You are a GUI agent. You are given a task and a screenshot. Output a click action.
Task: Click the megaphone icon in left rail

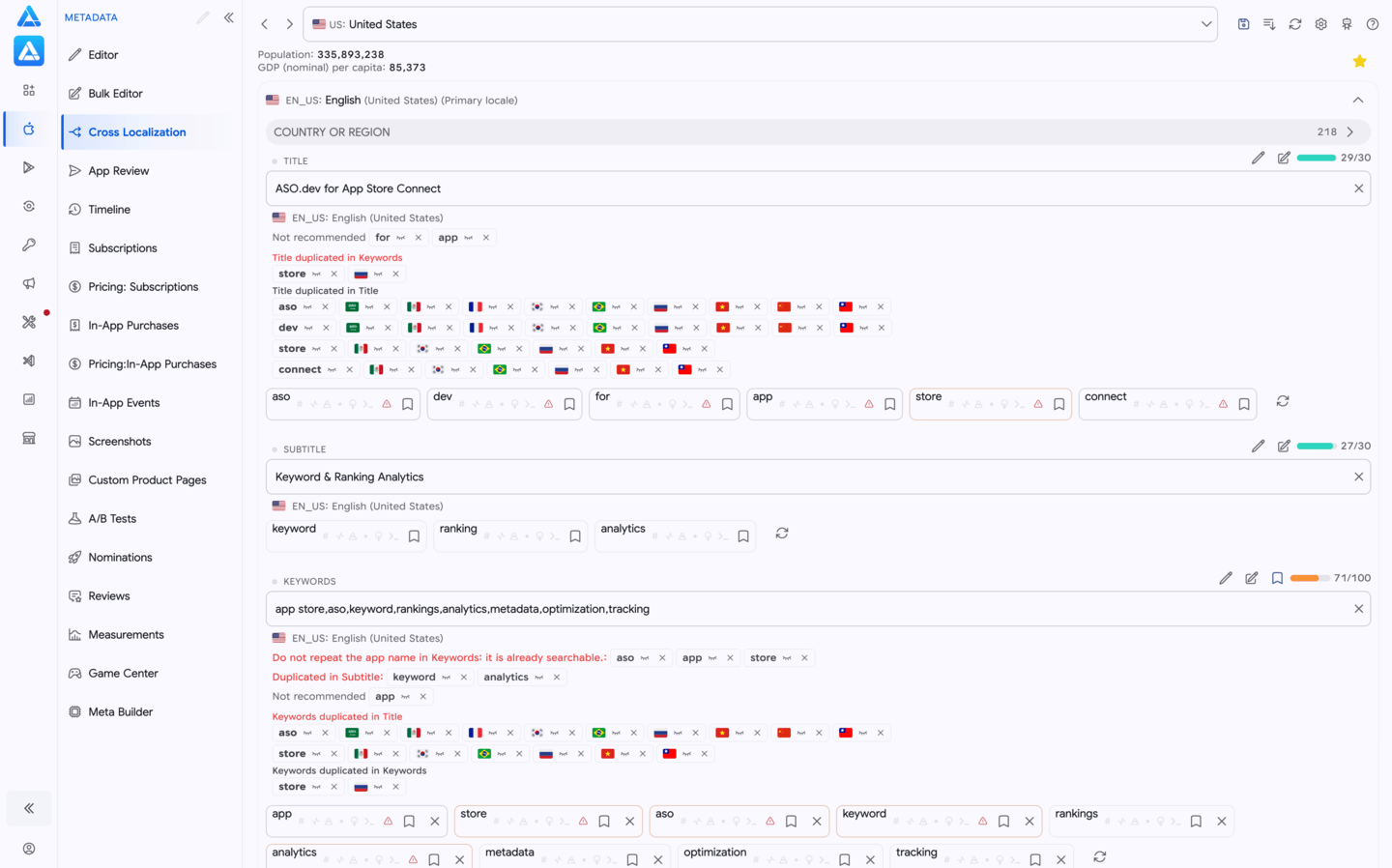click(x=29, y=283)
